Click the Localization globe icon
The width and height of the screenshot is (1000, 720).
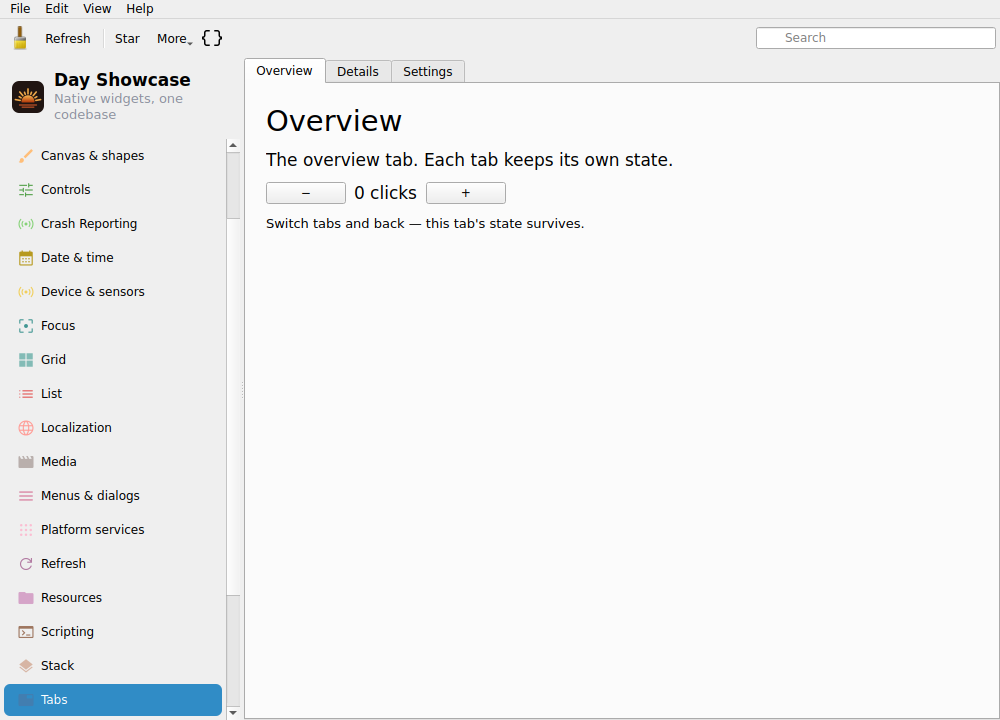26,428
